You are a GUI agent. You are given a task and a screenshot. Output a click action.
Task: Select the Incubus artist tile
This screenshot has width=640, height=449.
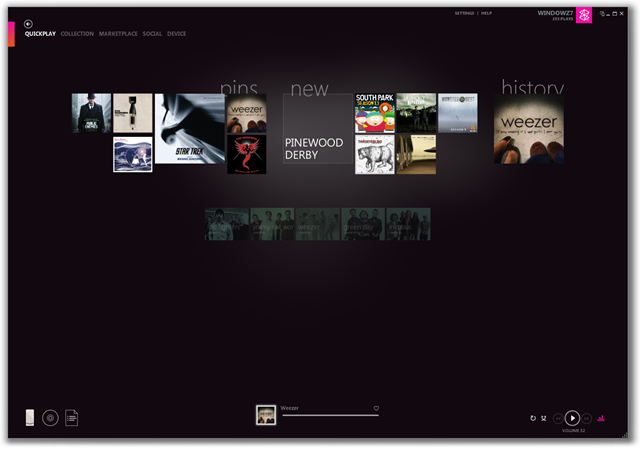[408, 224]
